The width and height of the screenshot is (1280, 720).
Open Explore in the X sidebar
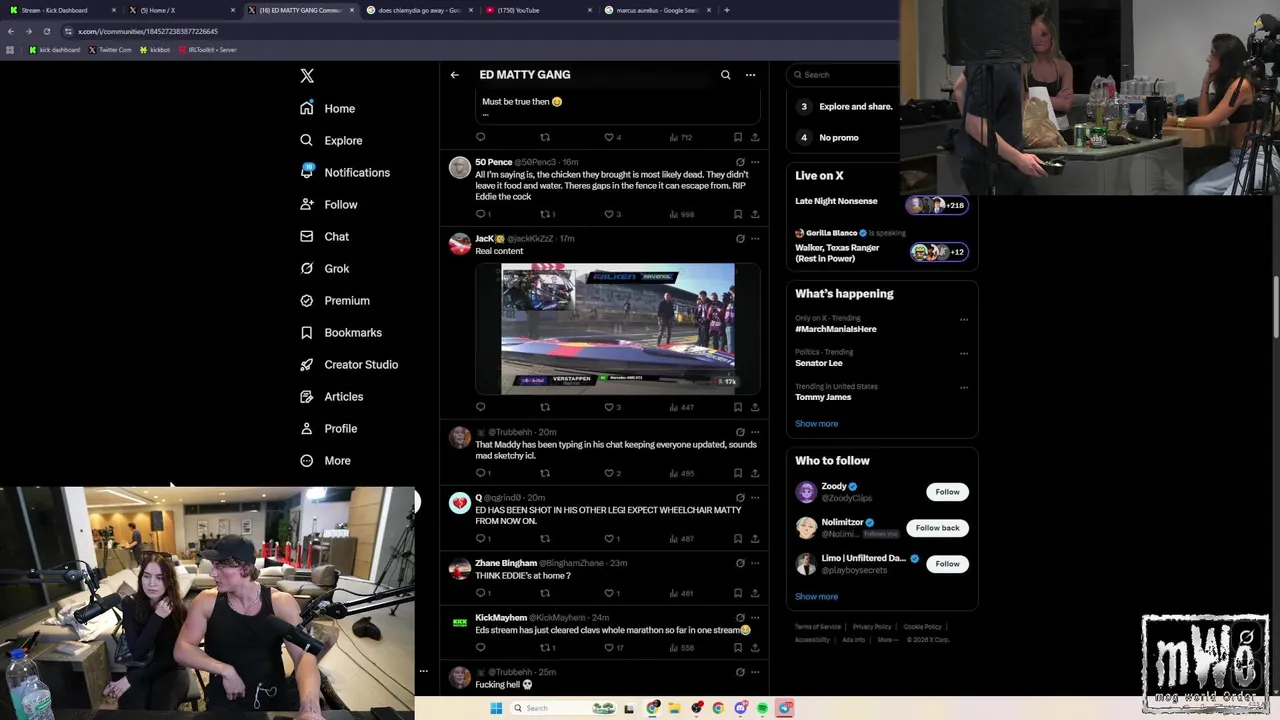point(331,140)
